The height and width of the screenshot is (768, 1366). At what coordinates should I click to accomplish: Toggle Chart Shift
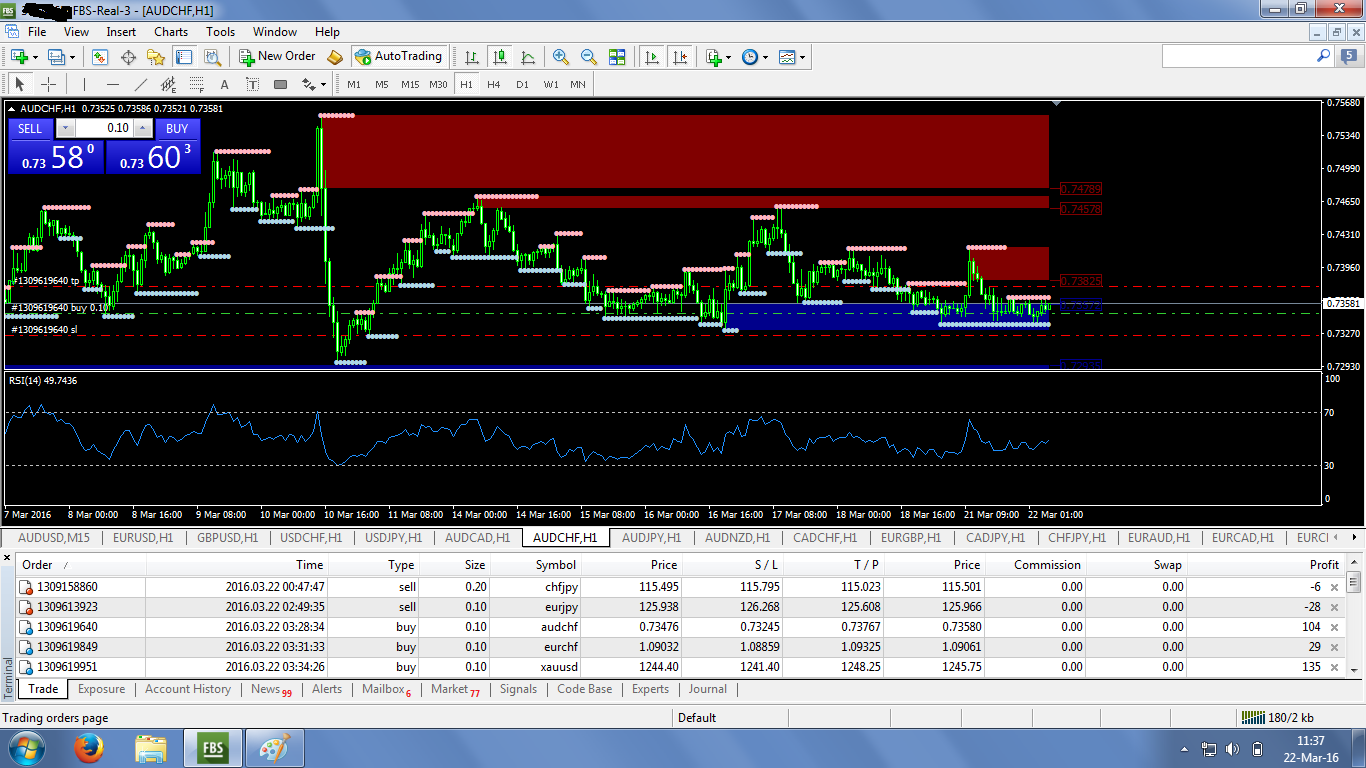coord(680,57)
